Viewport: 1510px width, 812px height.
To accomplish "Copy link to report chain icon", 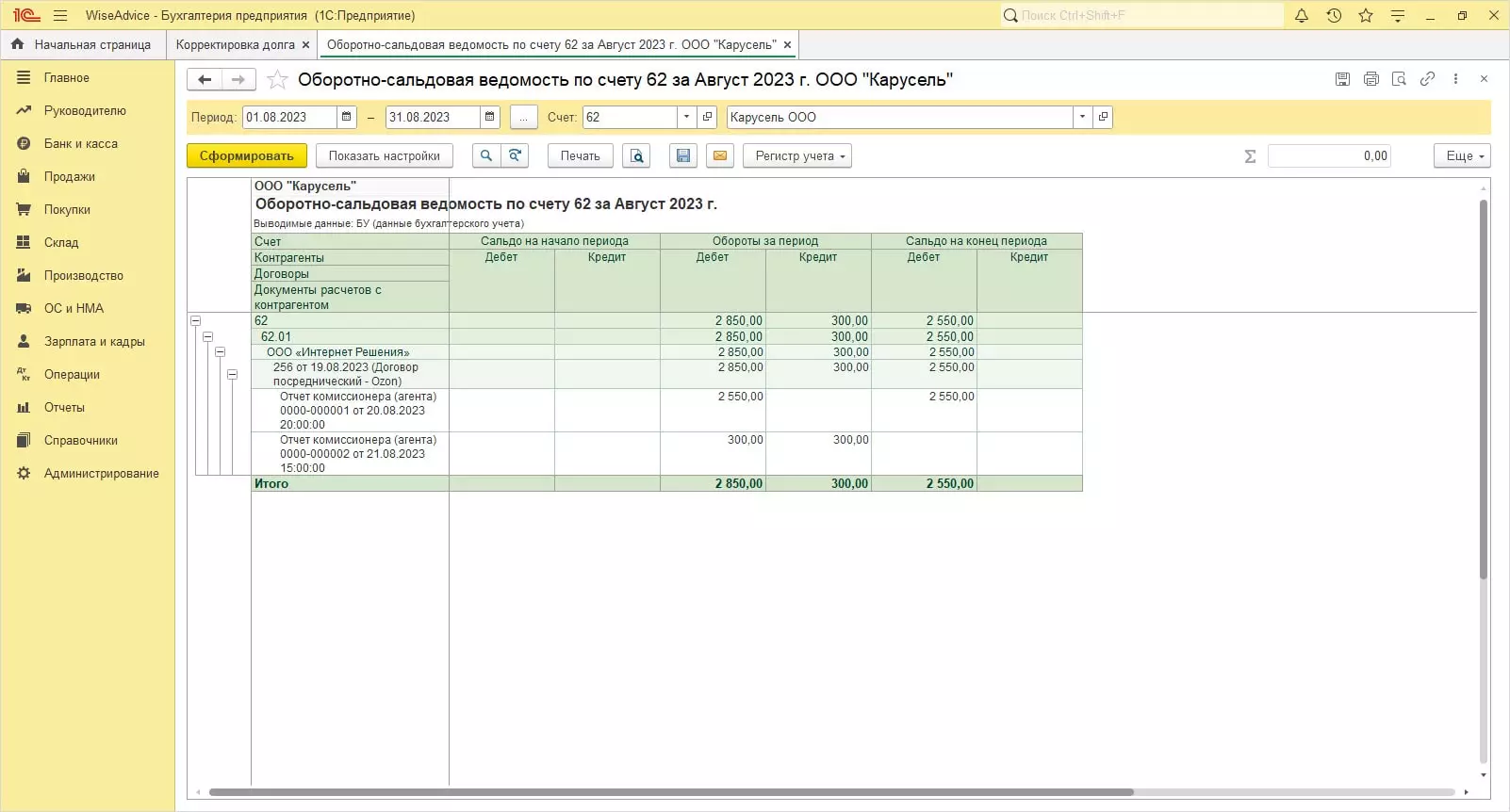I will 1427,80.
